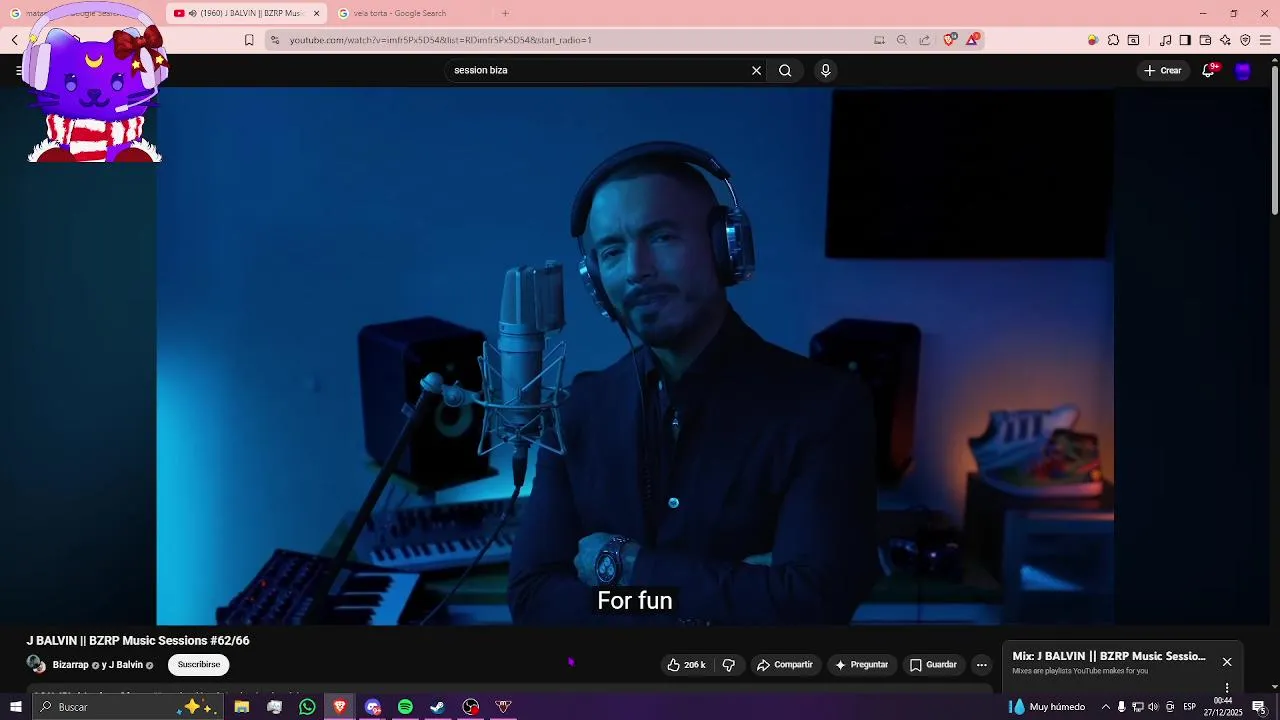Open Brave Shields lion icon

pyautogui.click(x=949, y=40)
